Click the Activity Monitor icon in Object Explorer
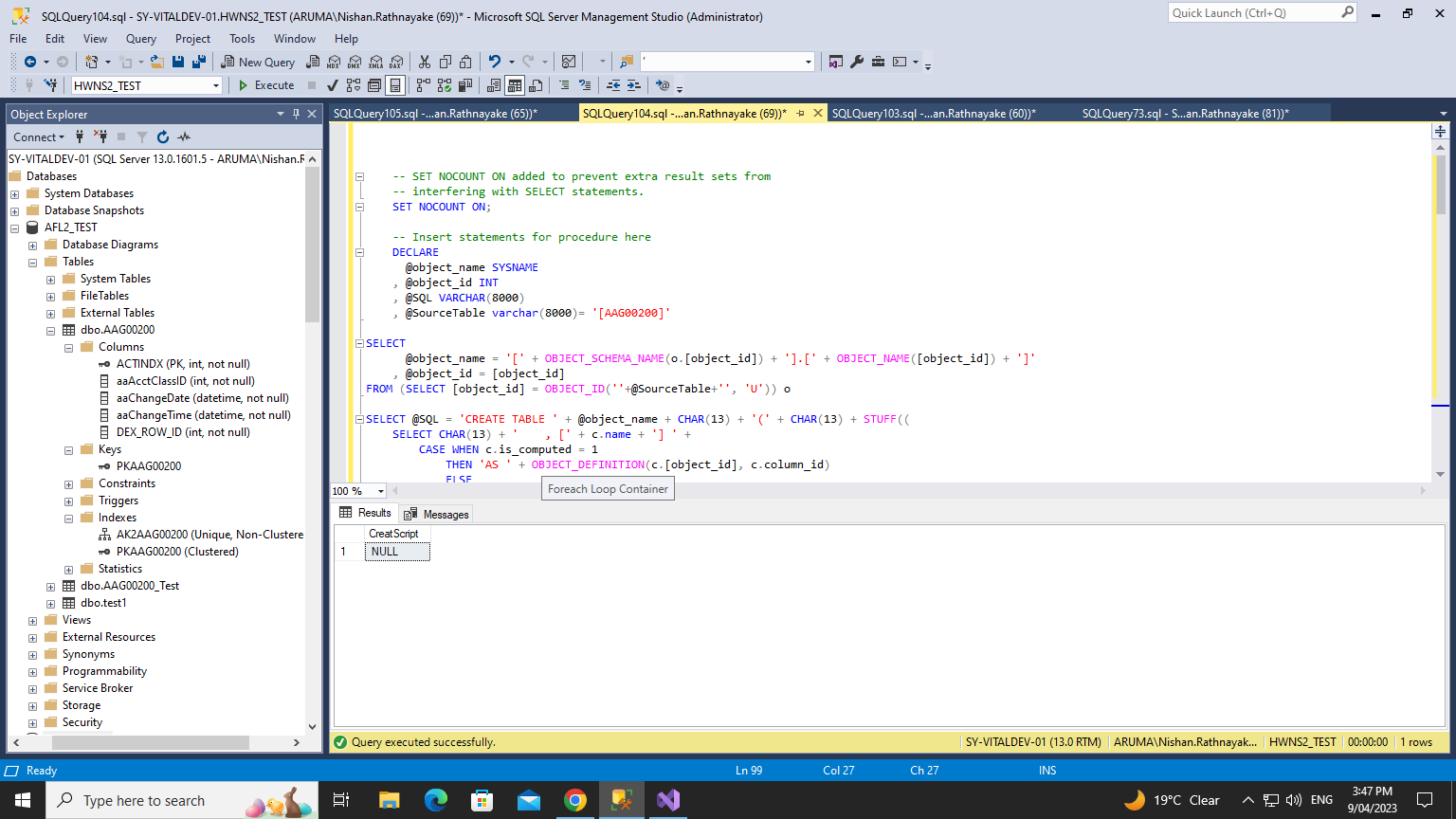This screenshot has width=1456, height=819. click(184, 136)
